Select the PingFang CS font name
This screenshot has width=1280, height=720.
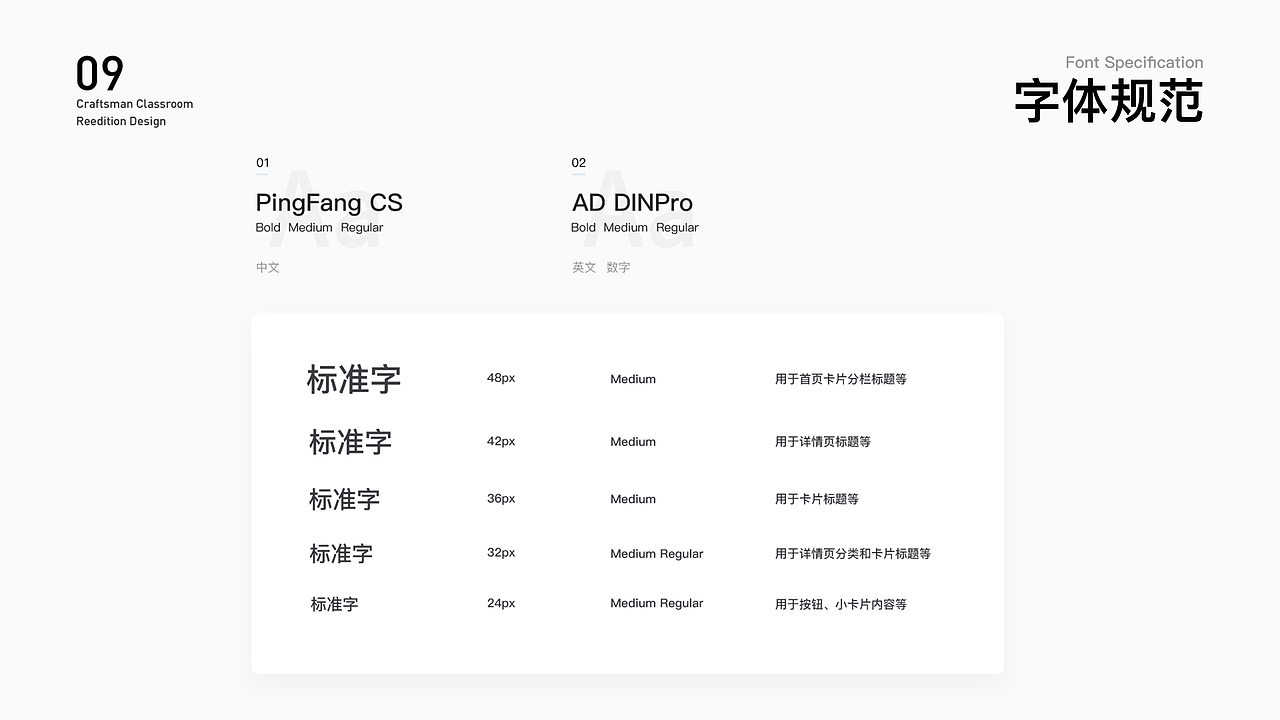pos(329,203)
